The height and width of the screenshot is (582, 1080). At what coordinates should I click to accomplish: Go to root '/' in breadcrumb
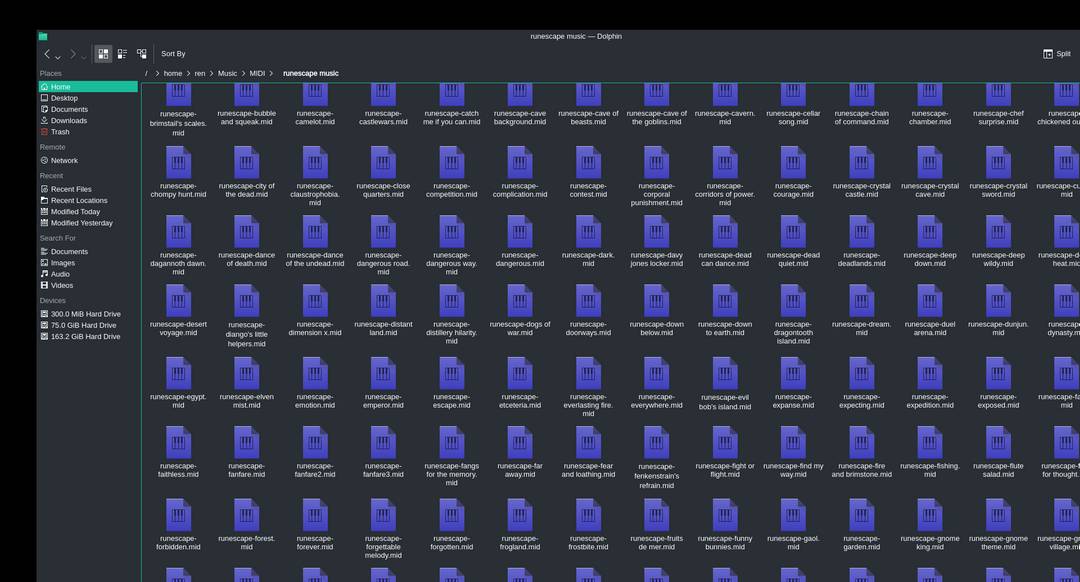coord(146,73)
